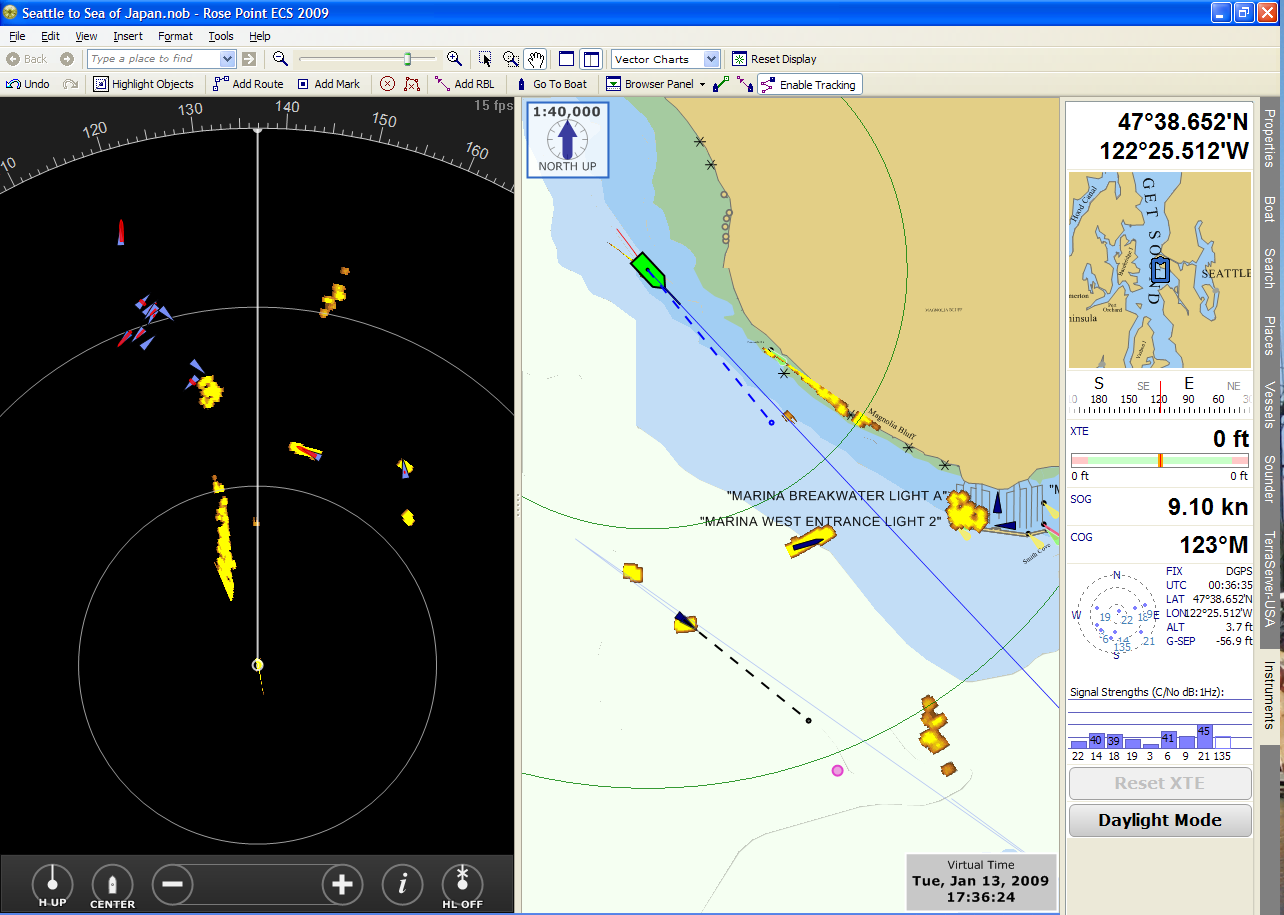
Task: Use the Add RBL tool
Action: (465, 84)
